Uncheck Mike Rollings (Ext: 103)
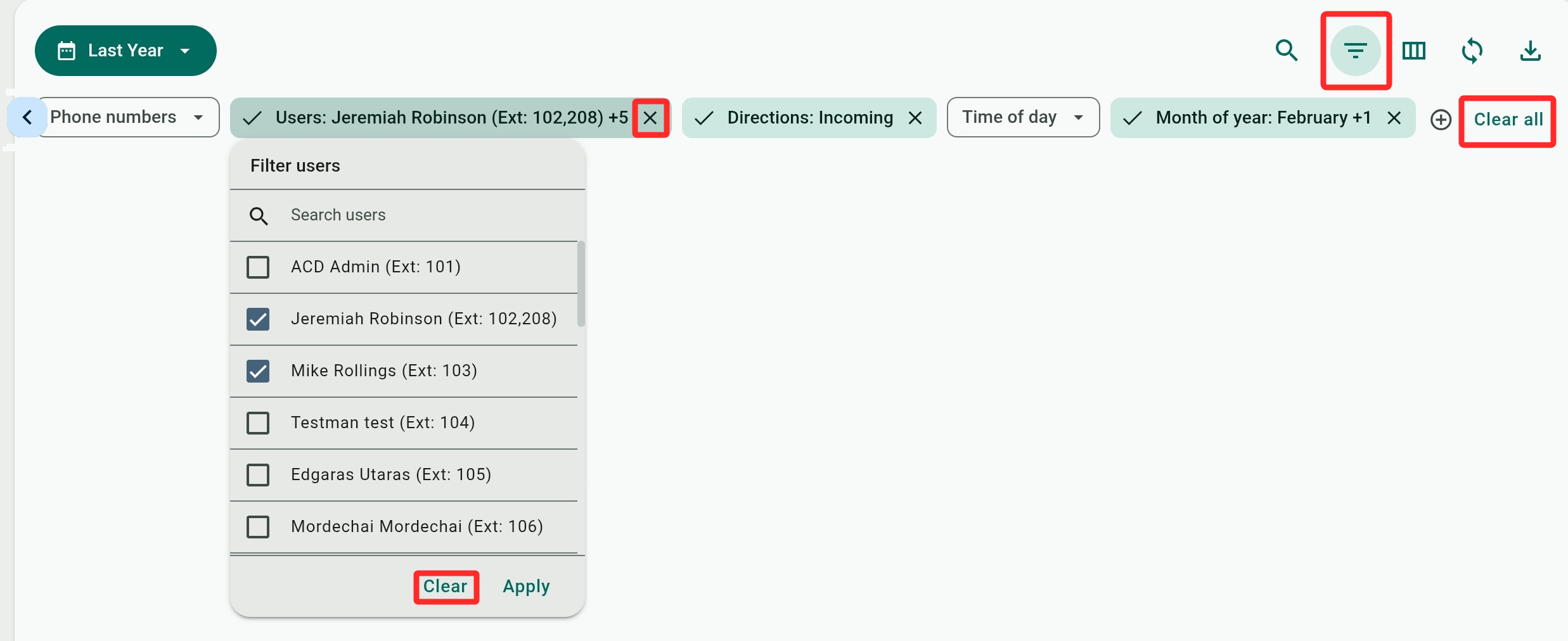Image resolution: width=1568 pixels, height=641 pixels. click(x=258, y=371)
